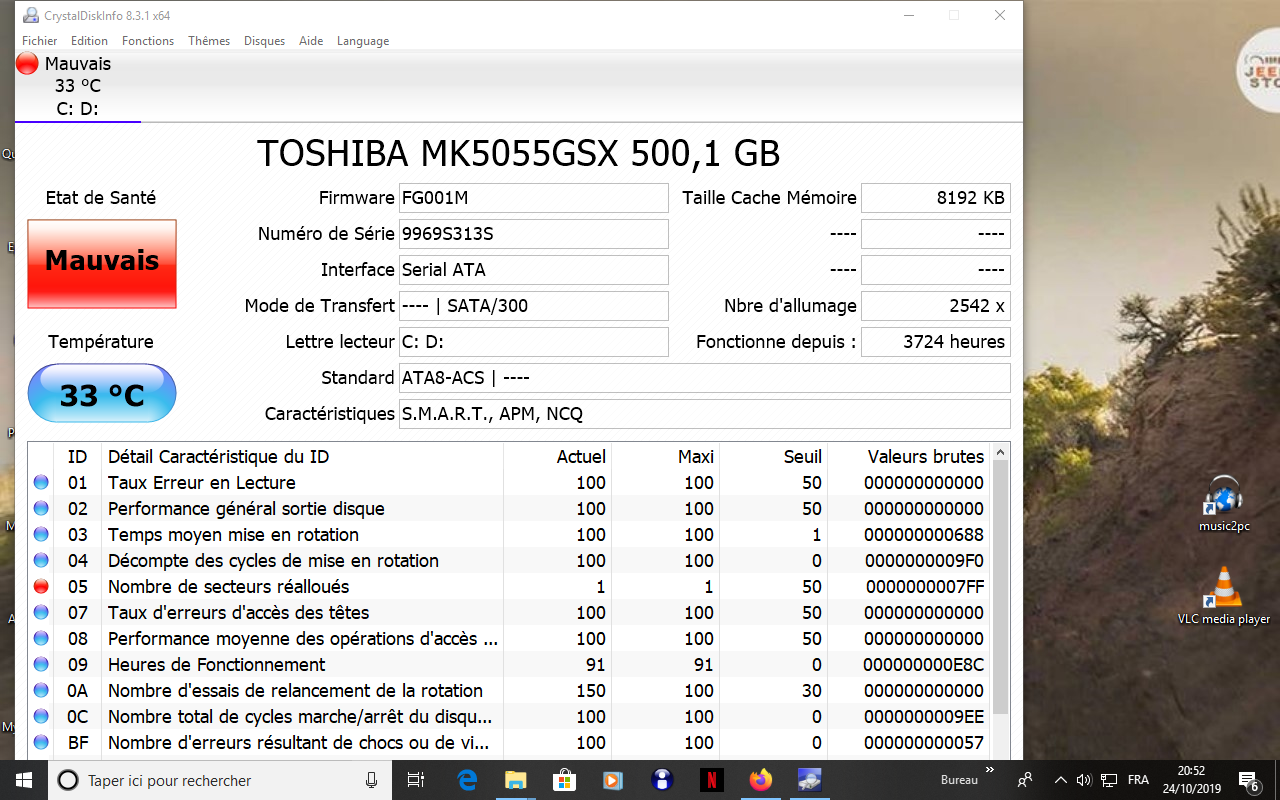Open Netflix from the taskbar
The height and width of the screenshot is (800, 1280).
pos(711,780)
